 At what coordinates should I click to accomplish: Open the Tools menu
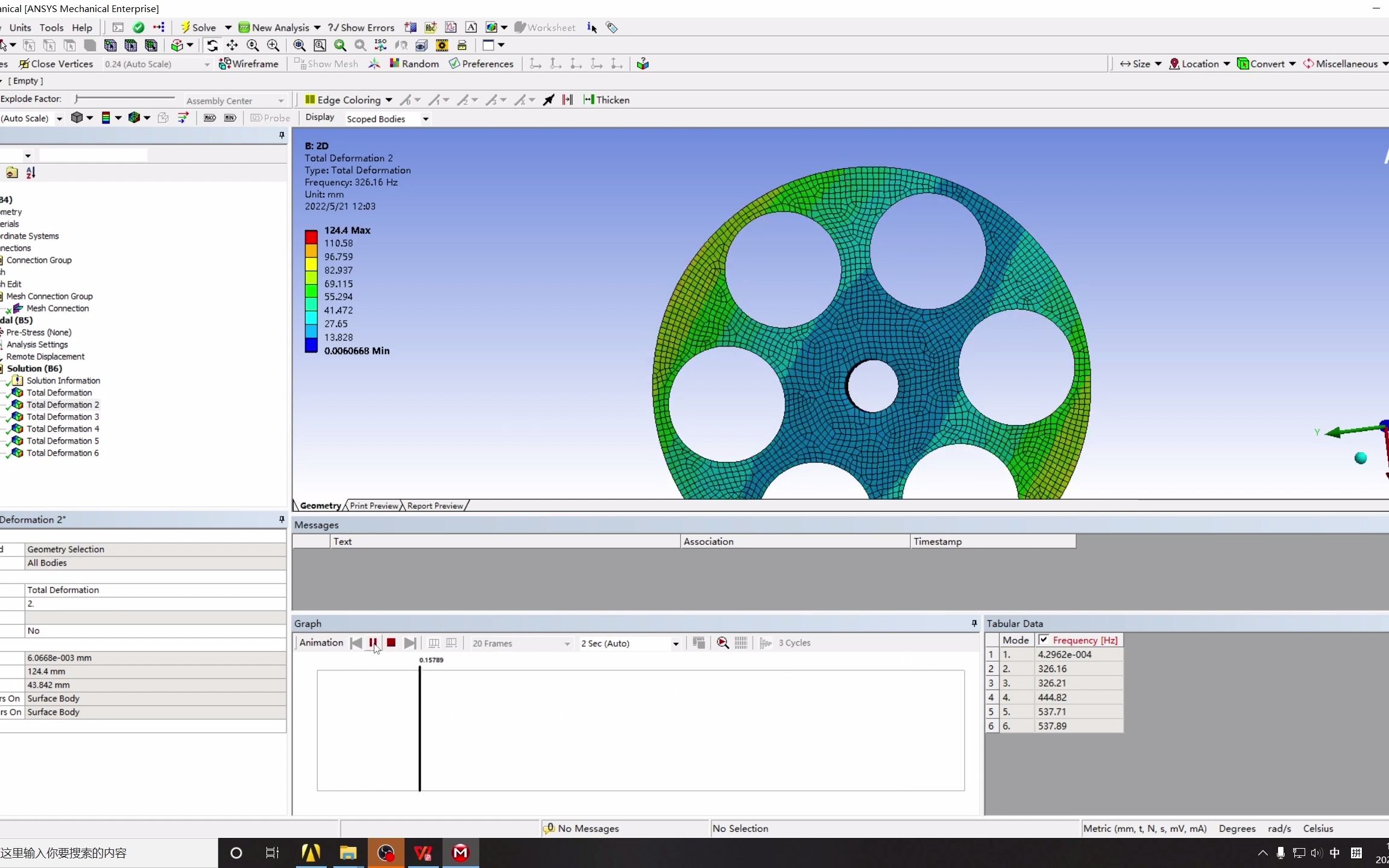[51, 28]
